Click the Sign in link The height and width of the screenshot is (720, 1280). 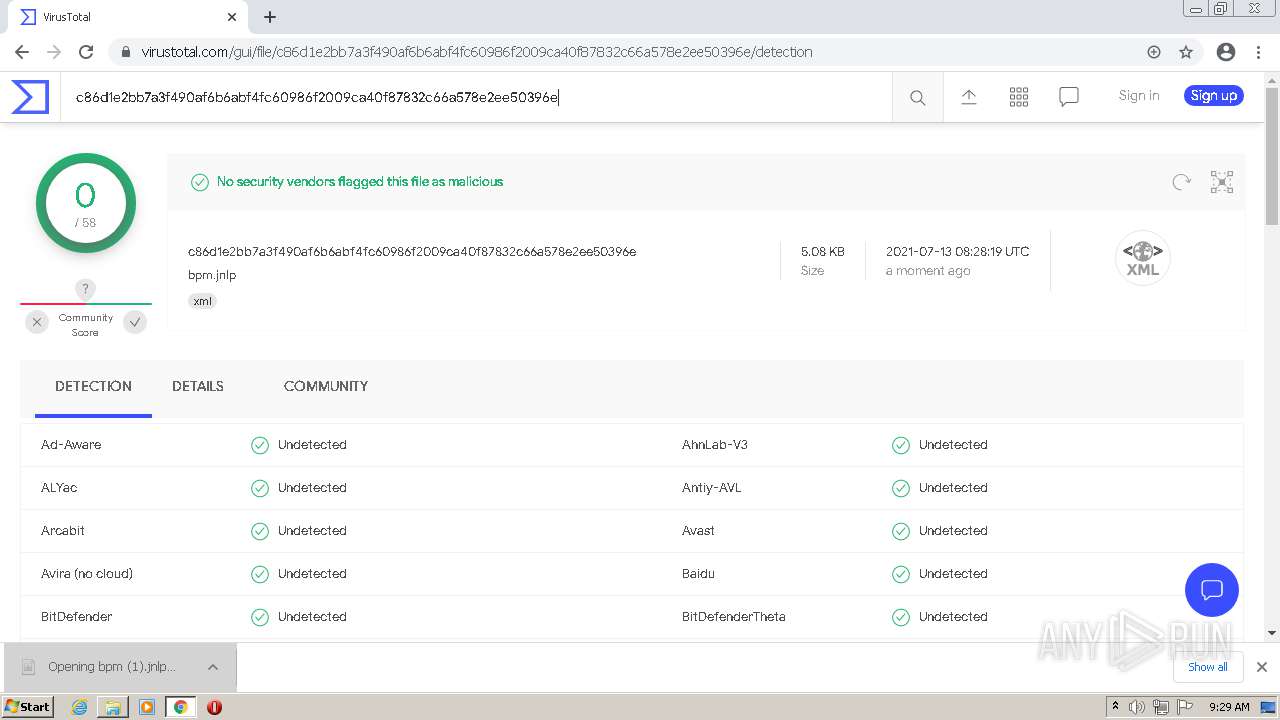coord(1139,96)
